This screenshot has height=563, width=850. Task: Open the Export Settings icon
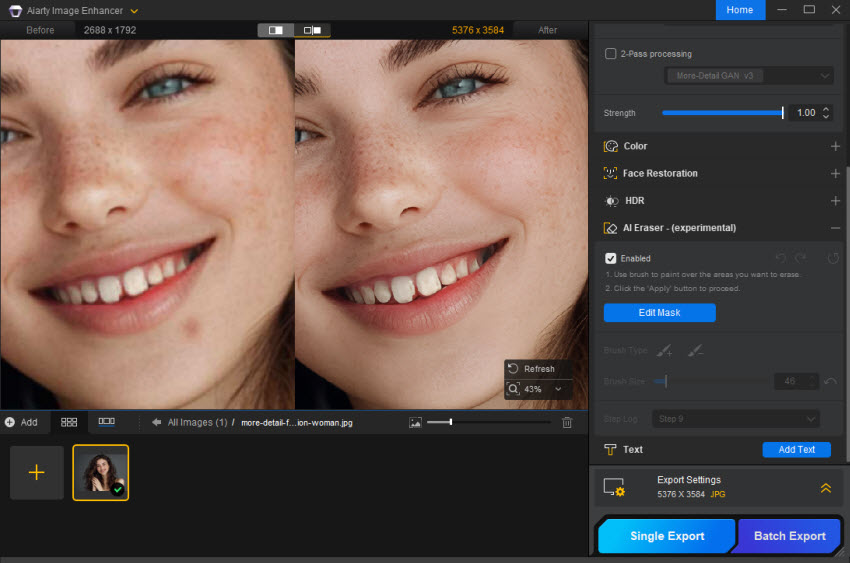click(x=614, y=487)
